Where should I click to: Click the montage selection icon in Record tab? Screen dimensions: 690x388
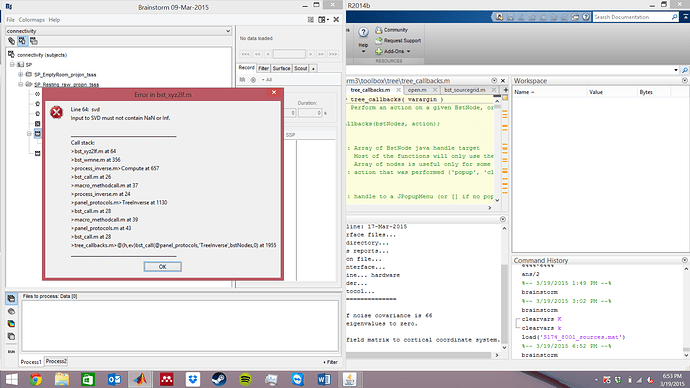(x=242, y=80)
